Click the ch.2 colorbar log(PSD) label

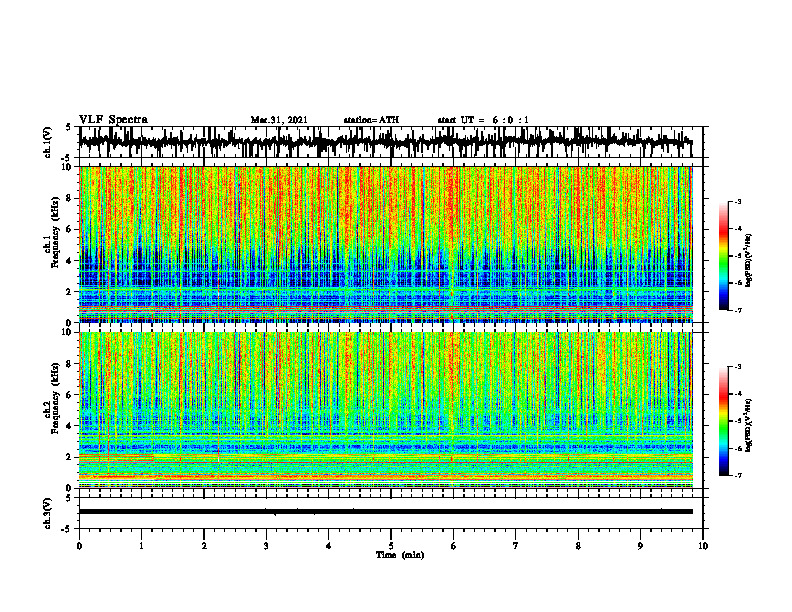point(750,425)
